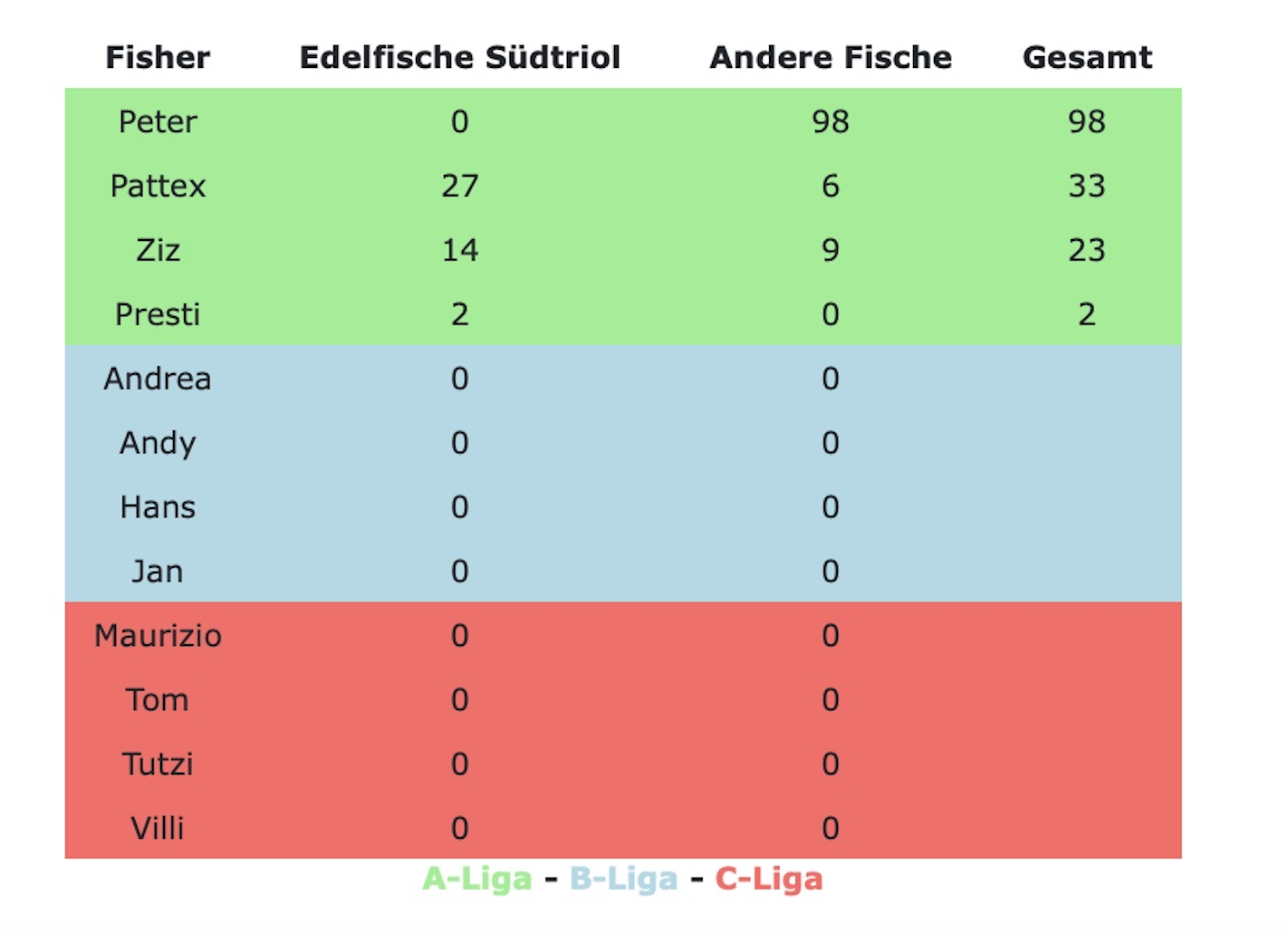
Task: Click the name Pattex in the table
Action: pos(158,186)
